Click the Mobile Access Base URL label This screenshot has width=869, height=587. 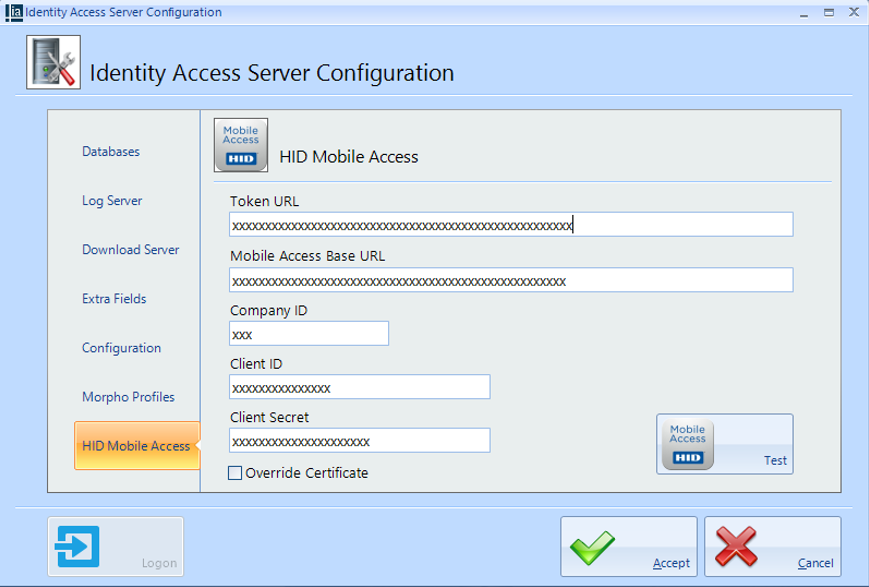coord(308,256)
